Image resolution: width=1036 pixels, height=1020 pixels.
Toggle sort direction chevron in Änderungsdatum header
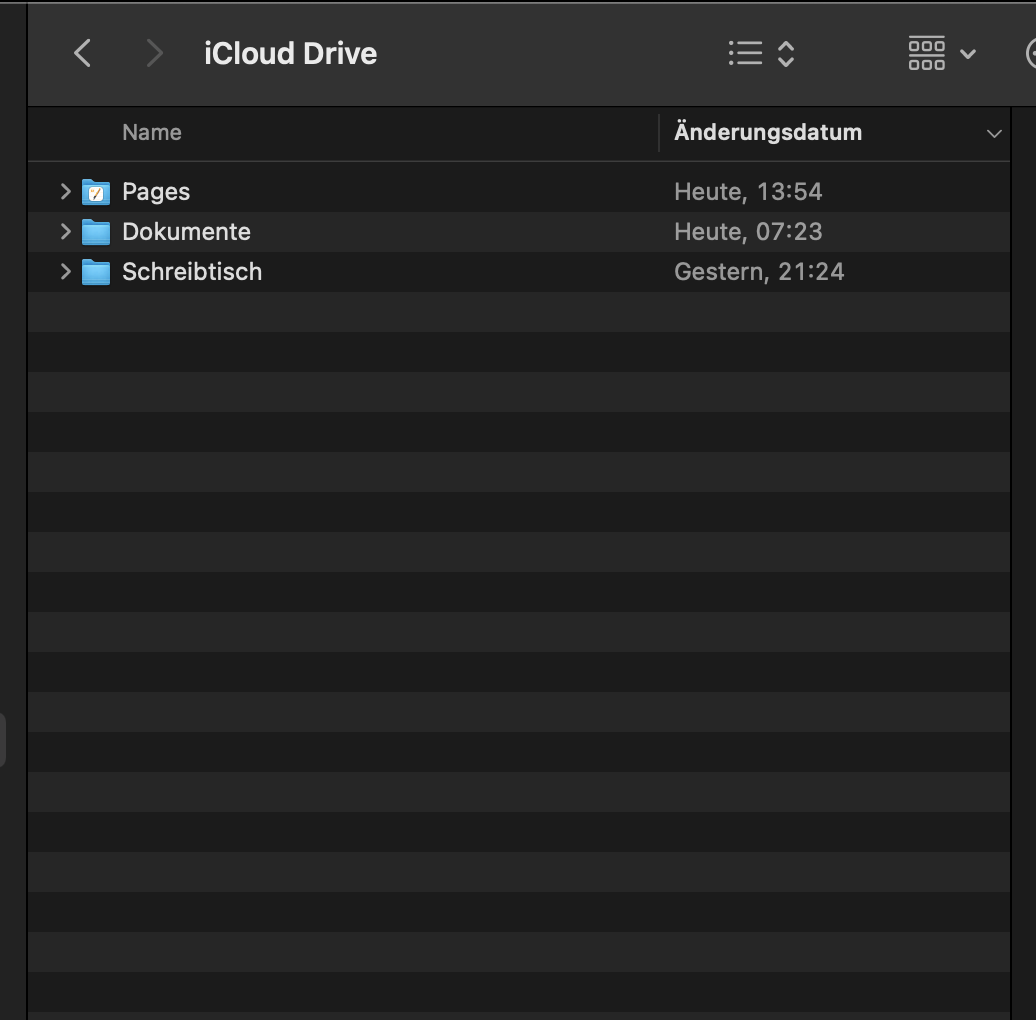click(x=993, y=133)
